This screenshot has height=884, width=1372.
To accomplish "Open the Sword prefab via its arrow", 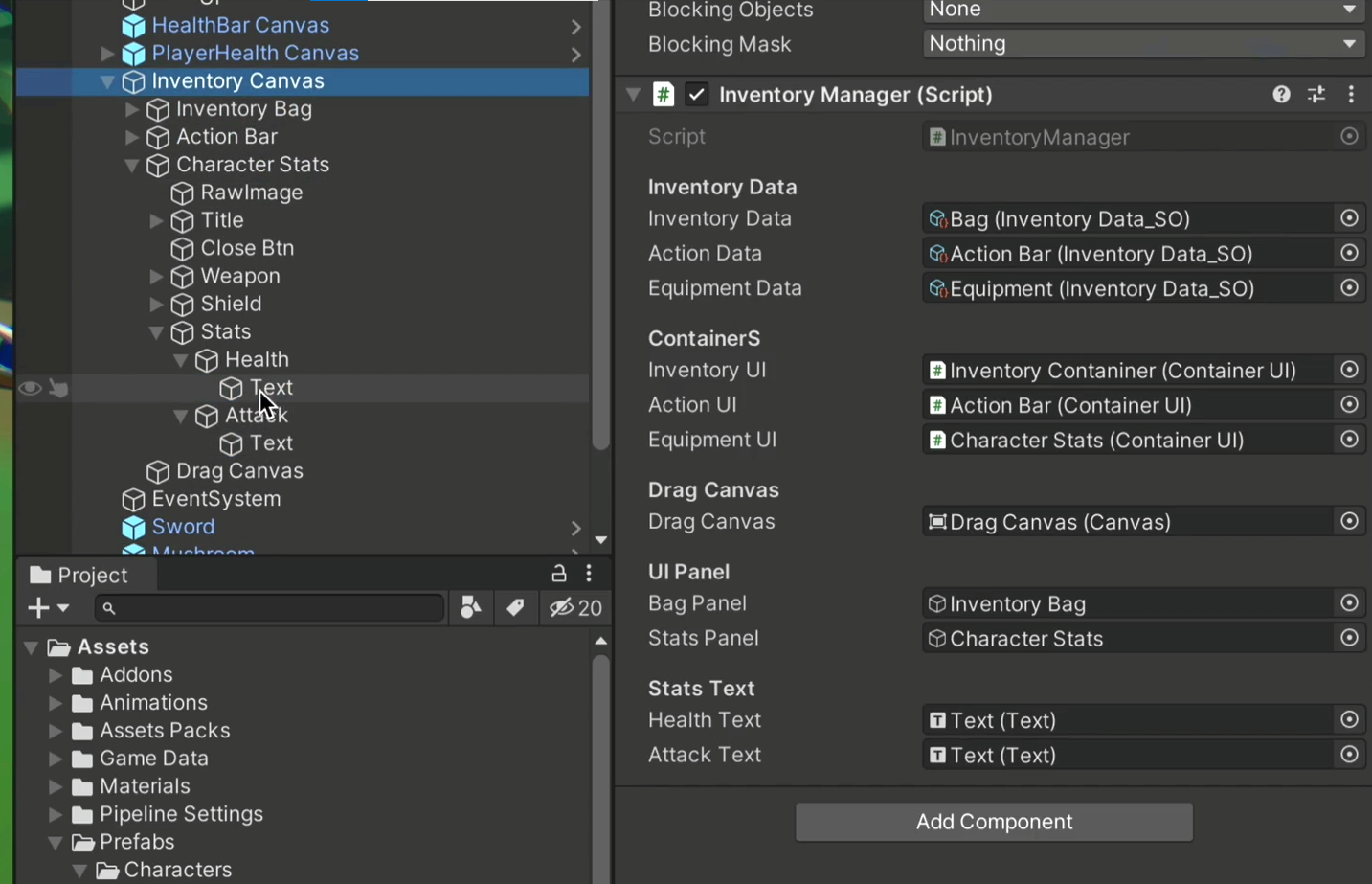I will pyautogui.click(x=575, y=527).
